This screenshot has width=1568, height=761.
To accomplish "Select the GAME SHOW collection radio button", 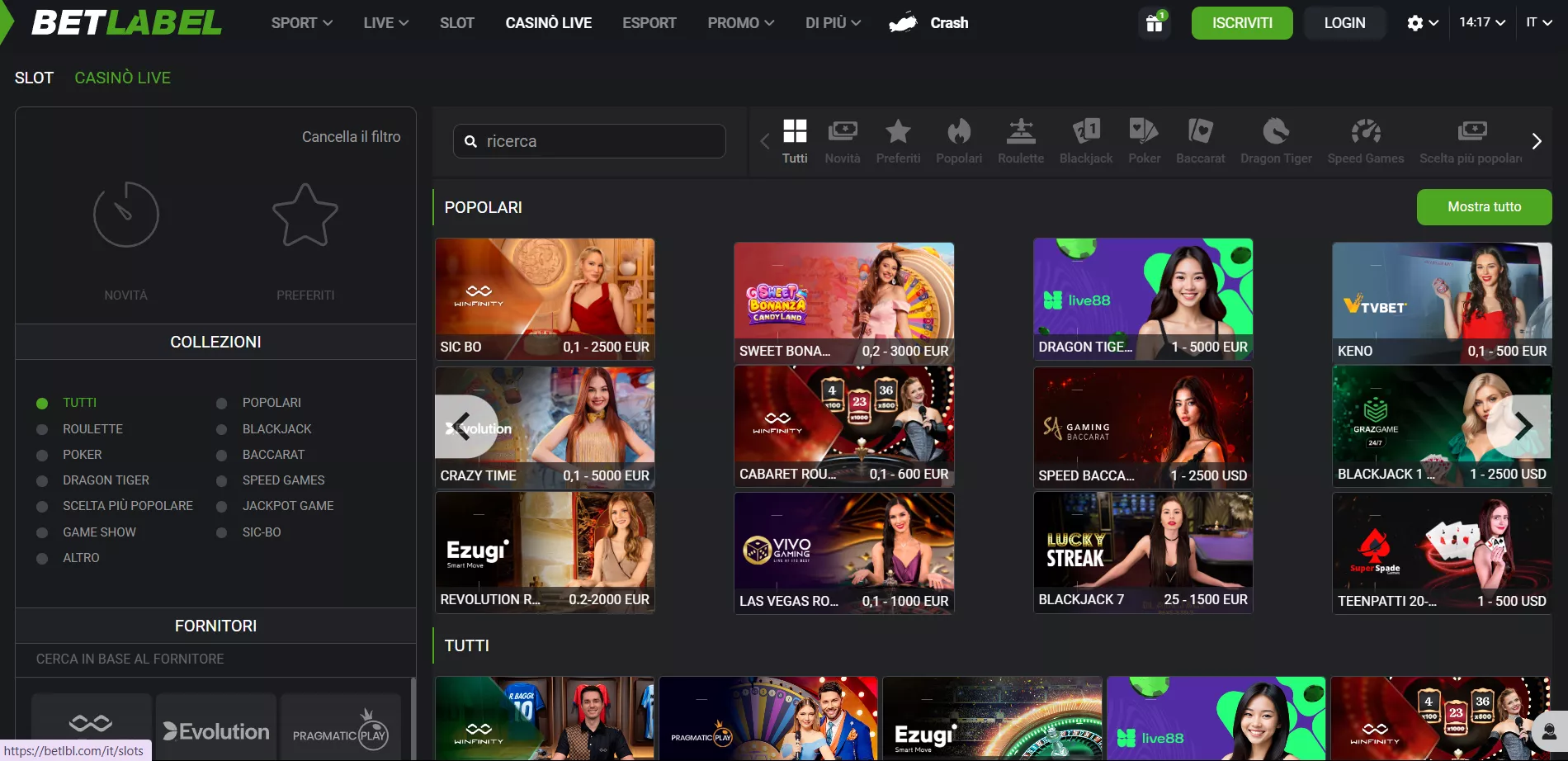I will point(42,532).
